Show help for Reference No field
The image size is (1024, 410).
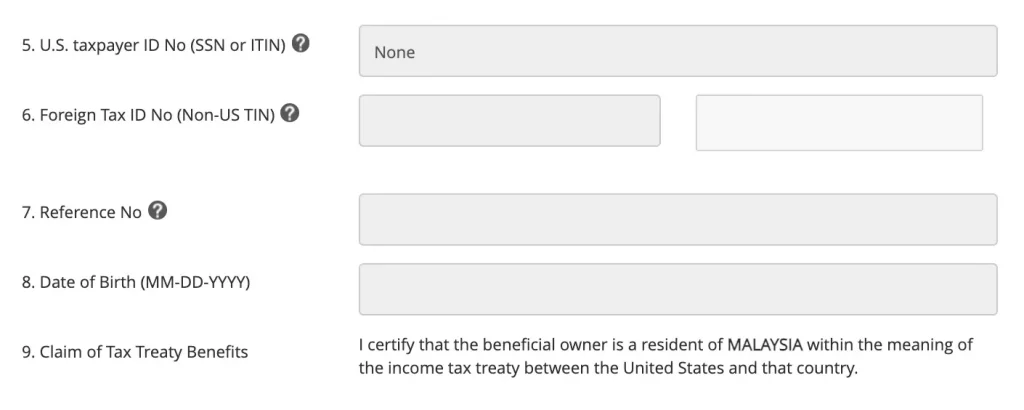click(x=156, y=211)
